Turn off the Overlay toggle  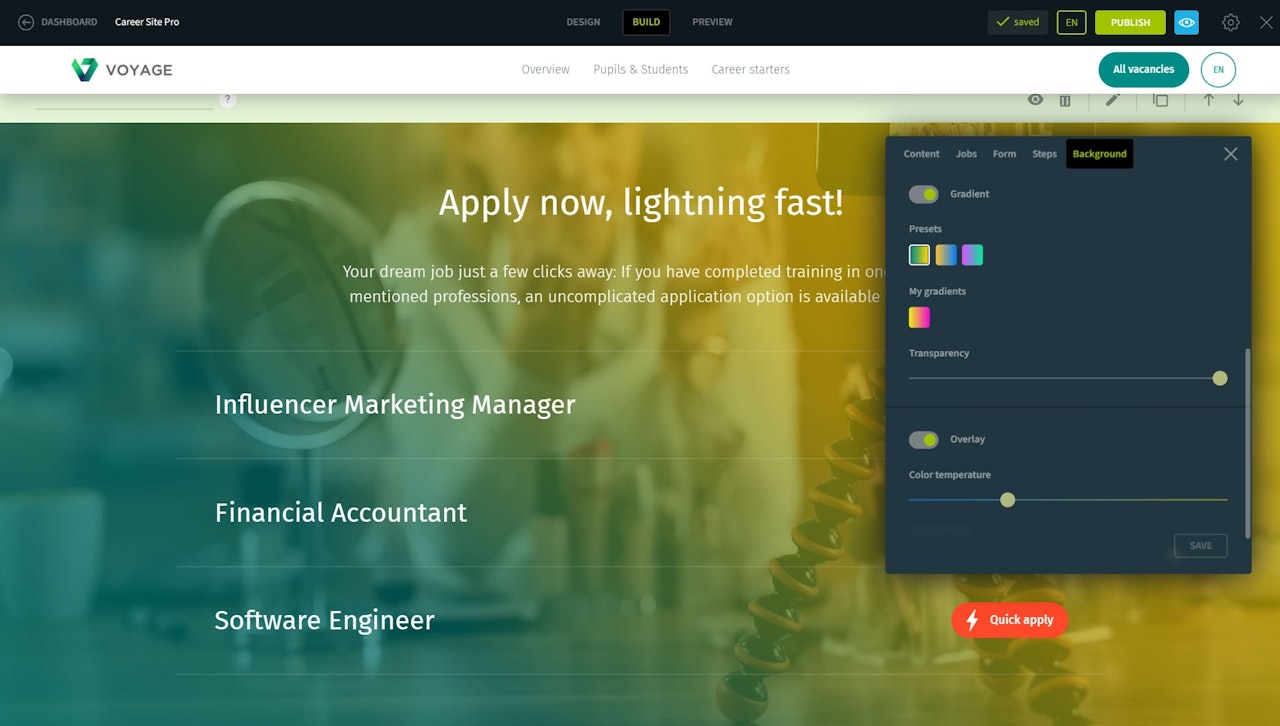pyautogui.click(x=923, y=440)
